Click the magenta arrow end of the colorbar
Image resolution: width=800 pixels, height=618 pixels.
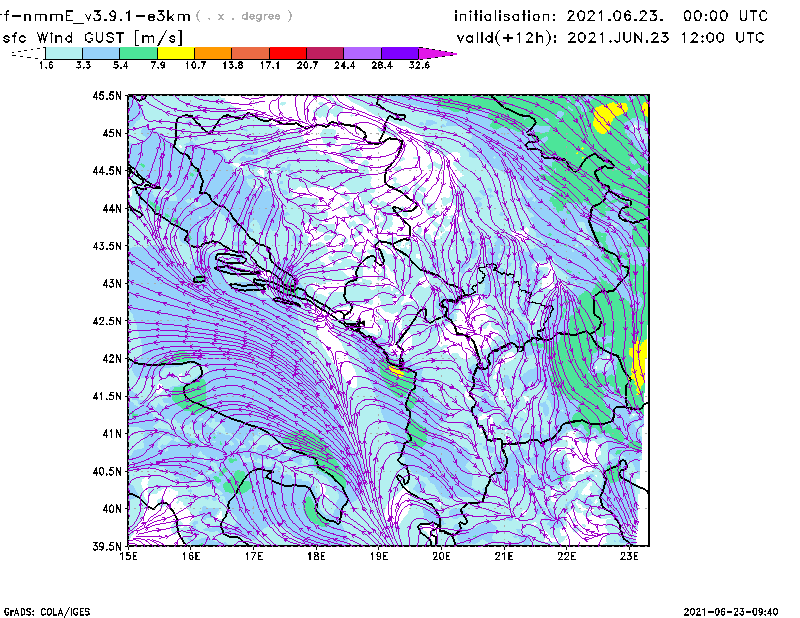click(437, 53)
